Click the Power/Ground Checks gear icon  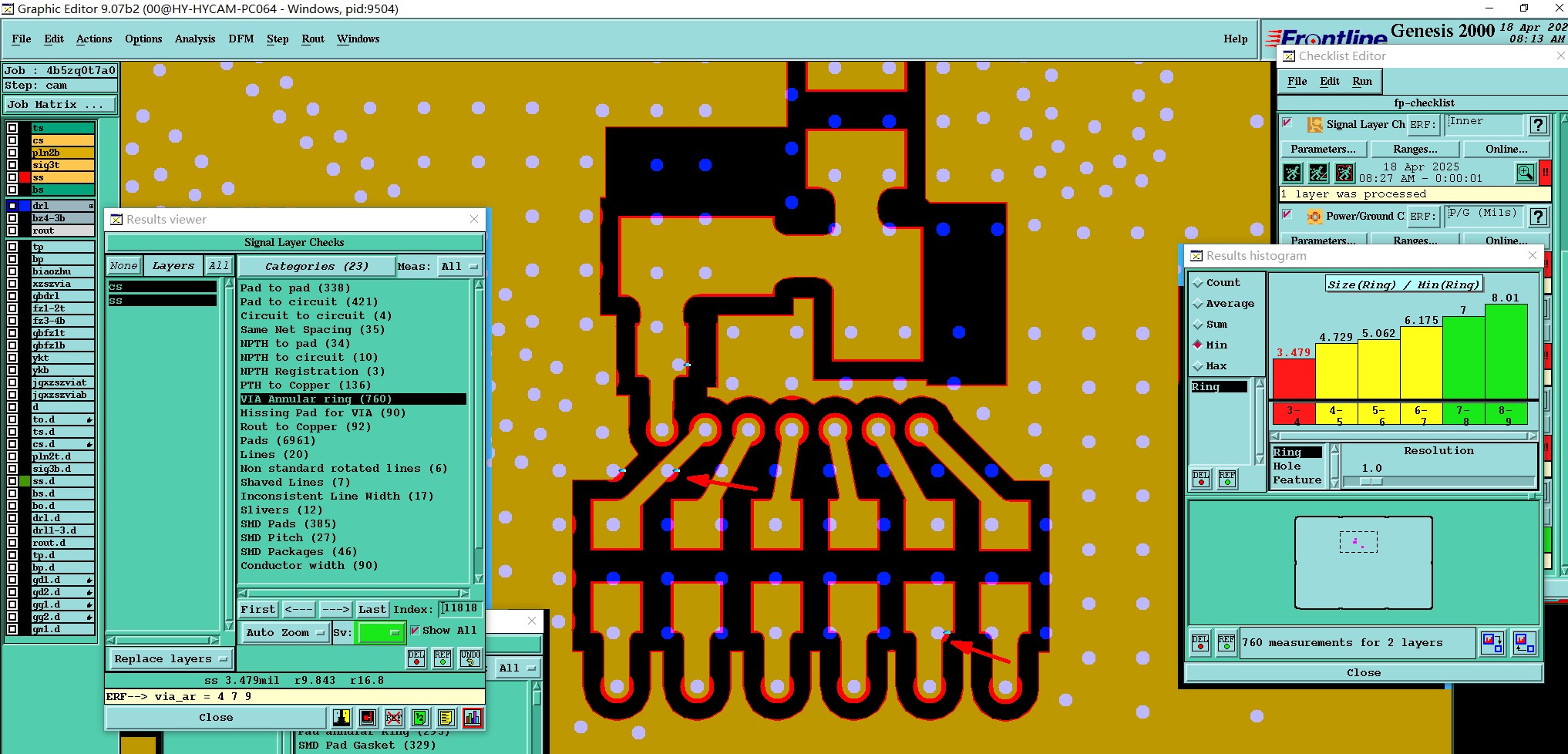click(1315, 216)
